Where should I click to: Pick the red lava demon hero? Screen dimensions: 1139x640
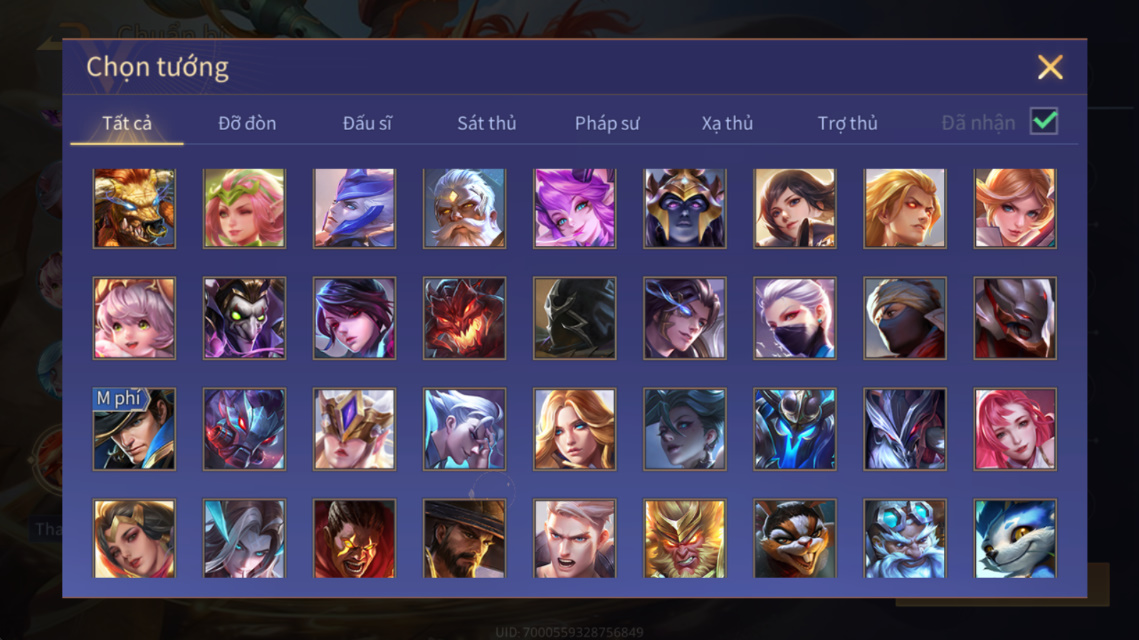464,318
